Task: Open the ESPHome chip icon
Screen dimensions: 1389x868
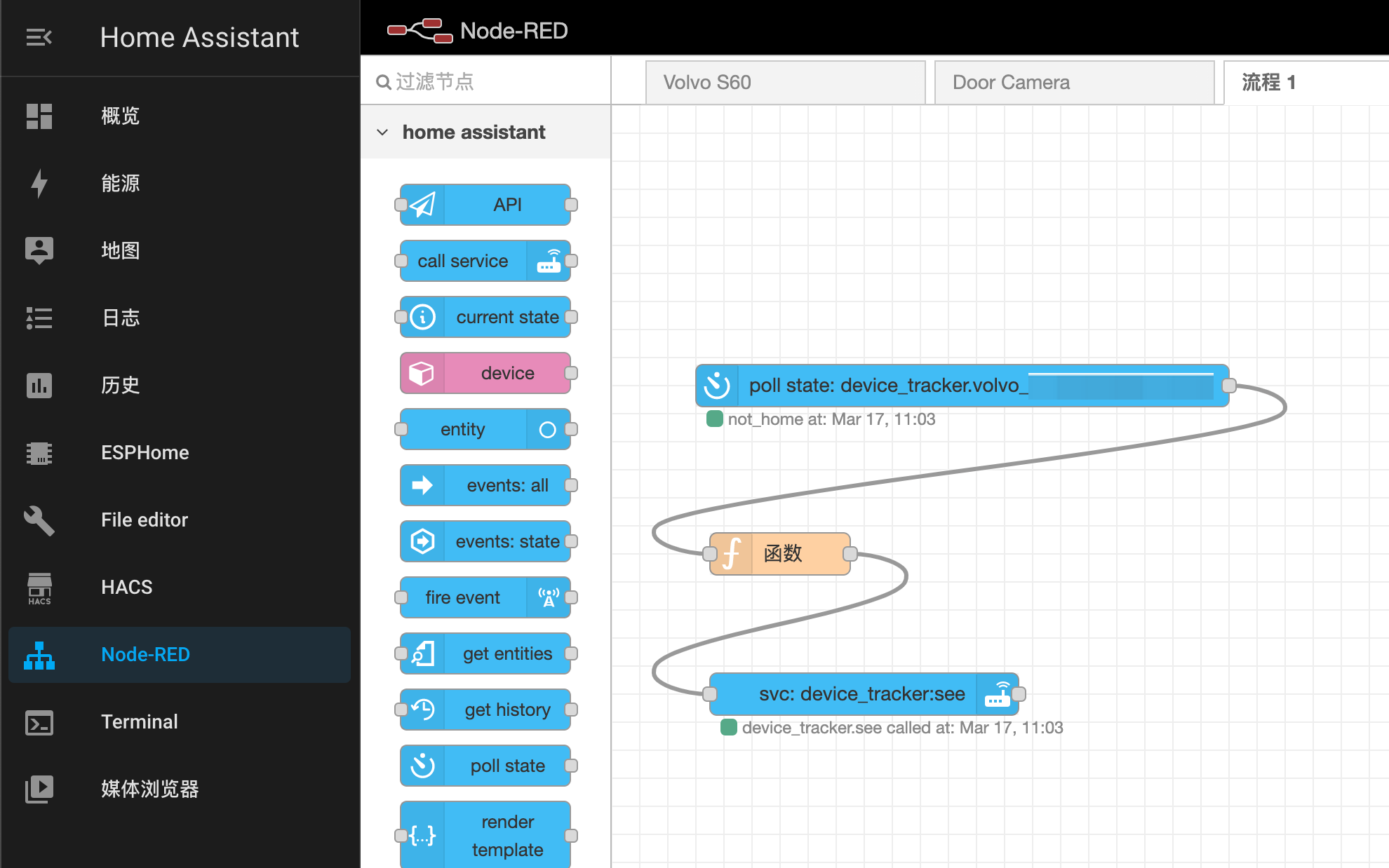Action: 39,453
